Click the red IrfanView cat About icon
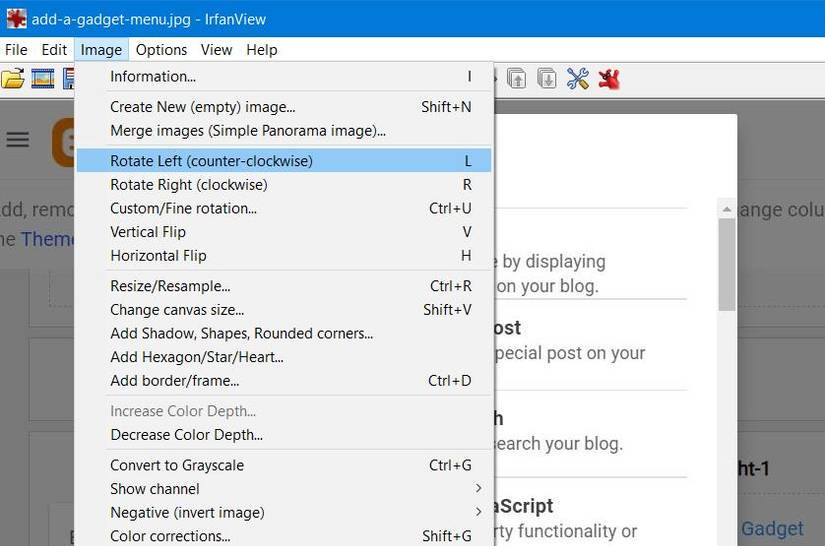The image size is (825, 546). pos(609,79)
